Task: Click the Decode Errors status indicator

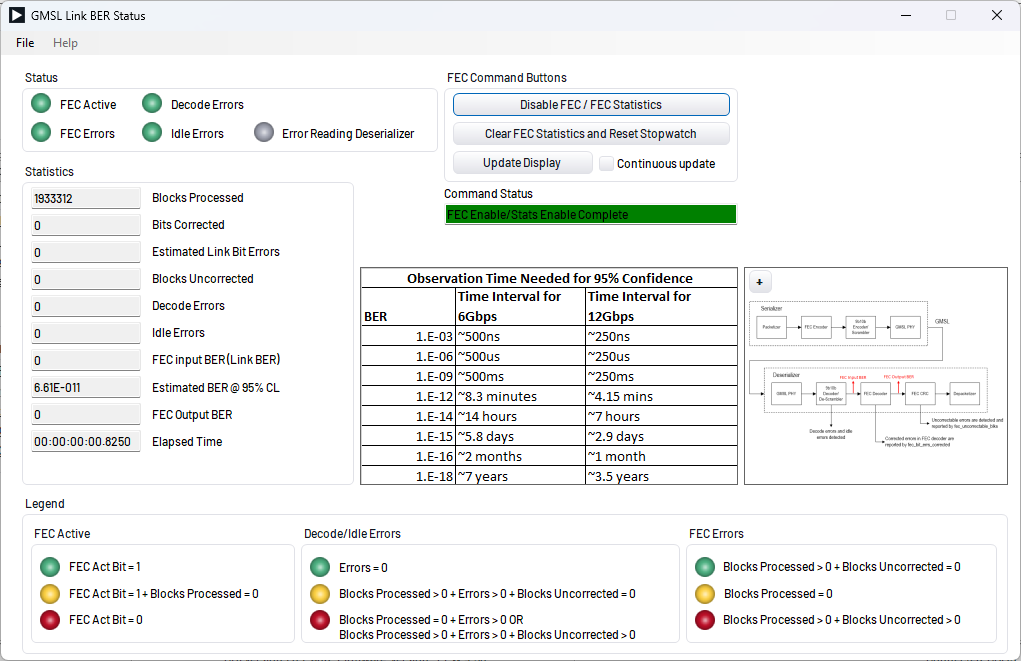Action: coord(152,104)
